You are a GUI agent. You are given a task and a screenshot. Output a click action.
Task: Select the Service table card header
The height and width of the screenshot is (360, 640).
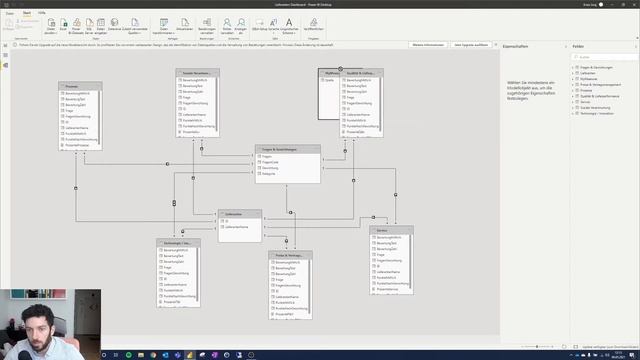[391, 230]
